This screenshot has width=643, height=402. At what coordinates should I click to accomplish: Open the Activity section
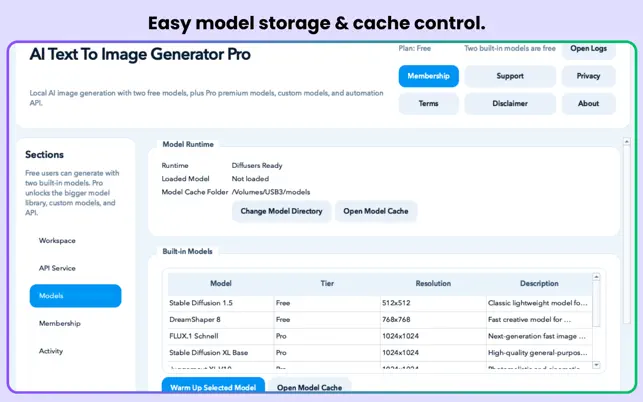[75, 351]
